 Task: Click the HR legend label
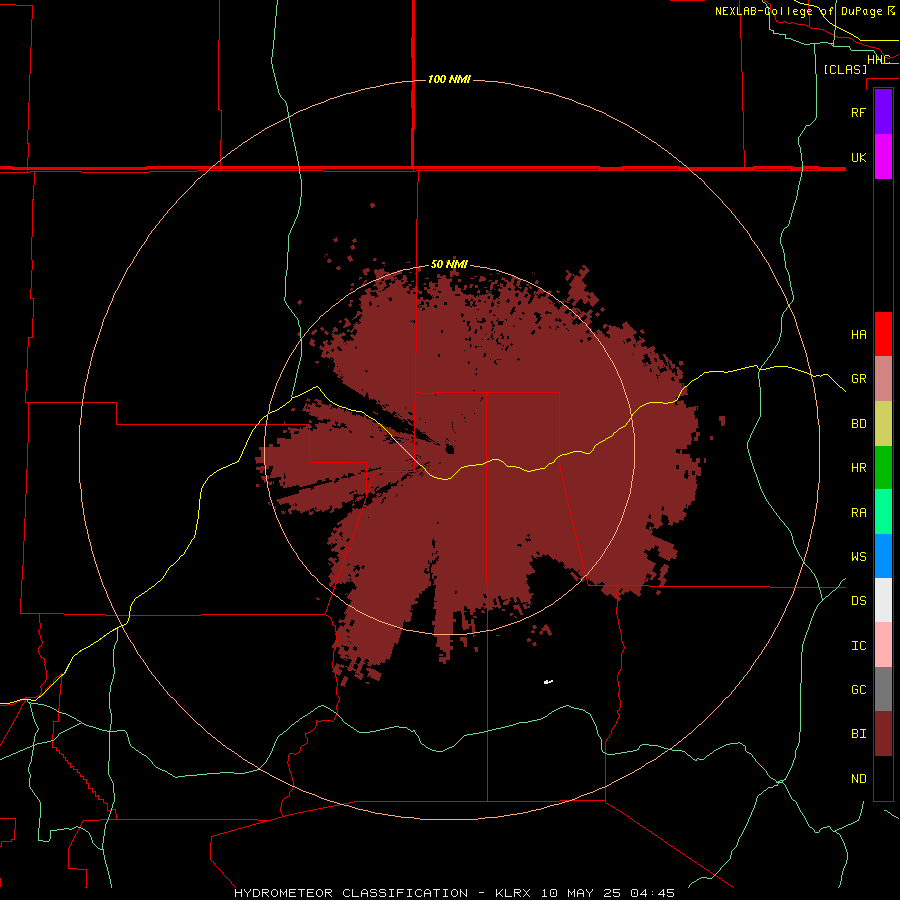click(x=858, y=468)
